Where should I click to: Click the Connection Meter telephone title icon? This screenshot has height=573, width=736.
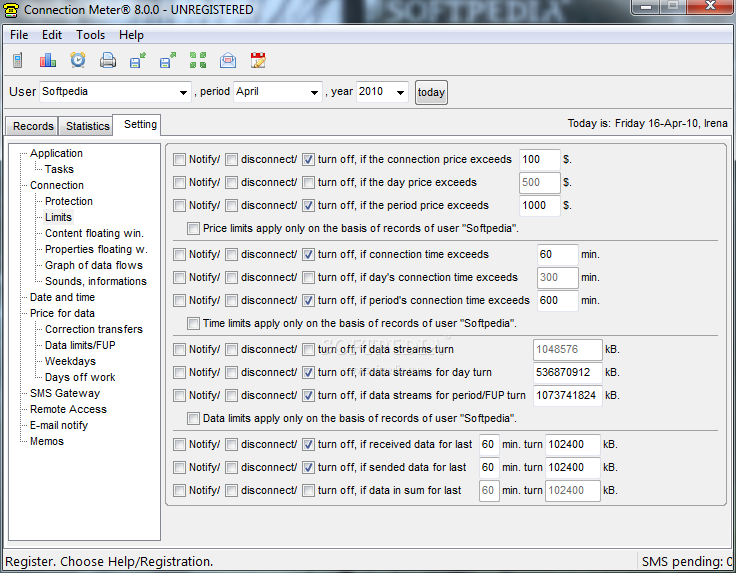tap(11, 10)
